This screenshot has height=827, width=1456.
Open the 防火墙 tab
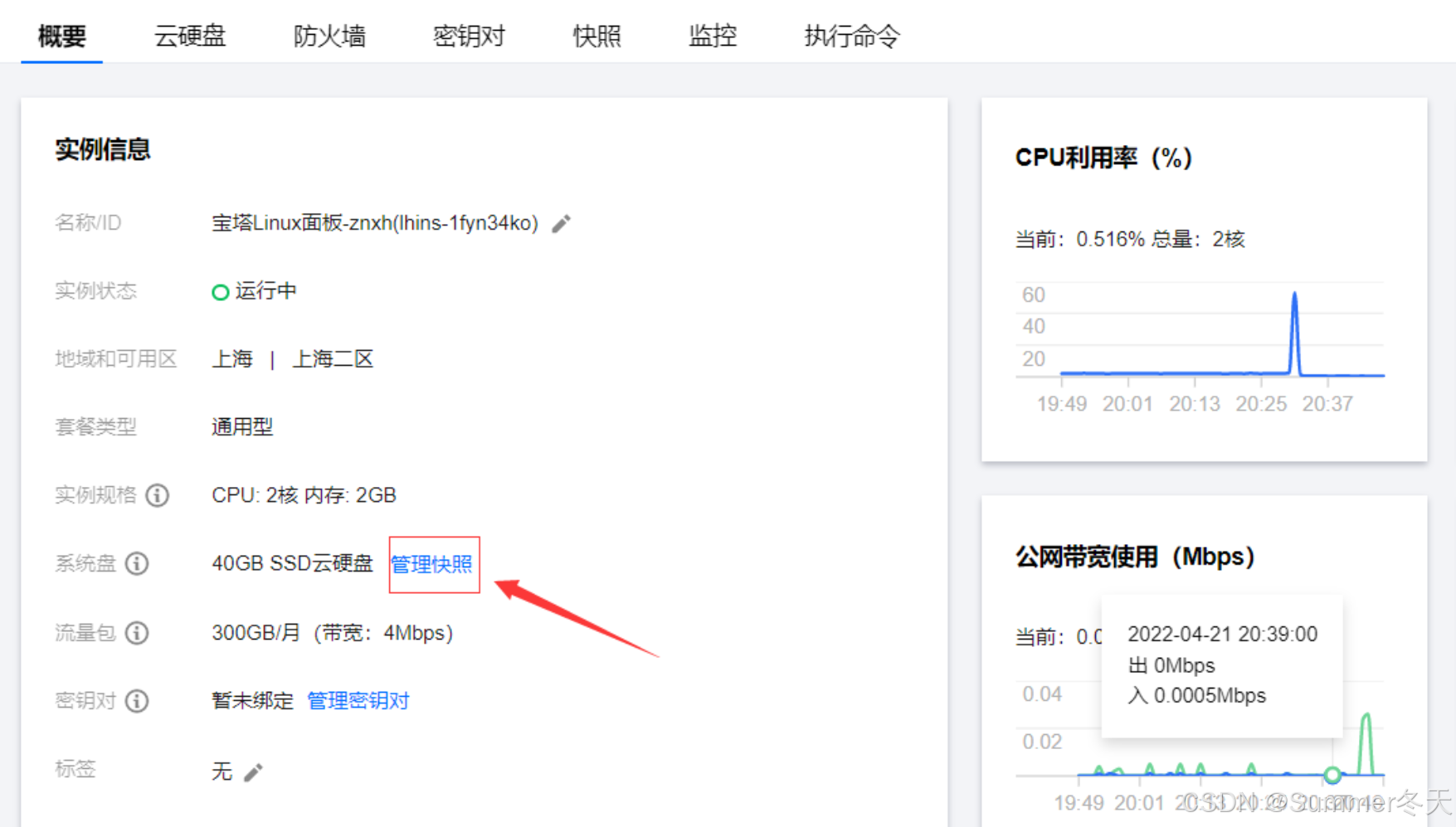[329, 36]
